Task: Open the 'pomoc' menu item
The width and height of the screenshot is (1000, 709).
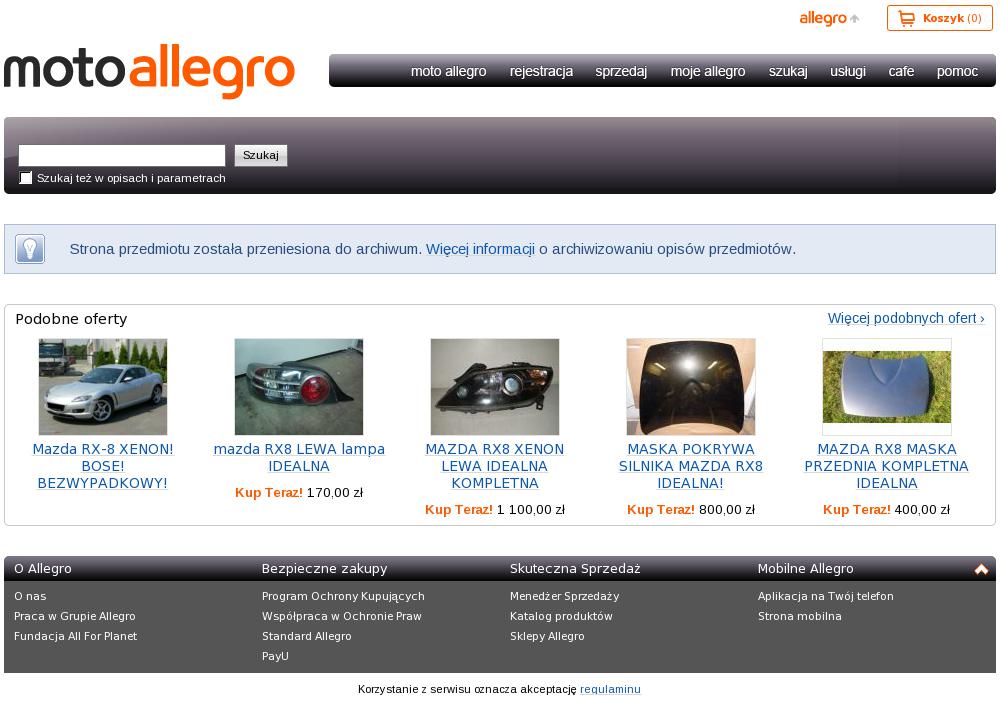Action: click(957, 71)
